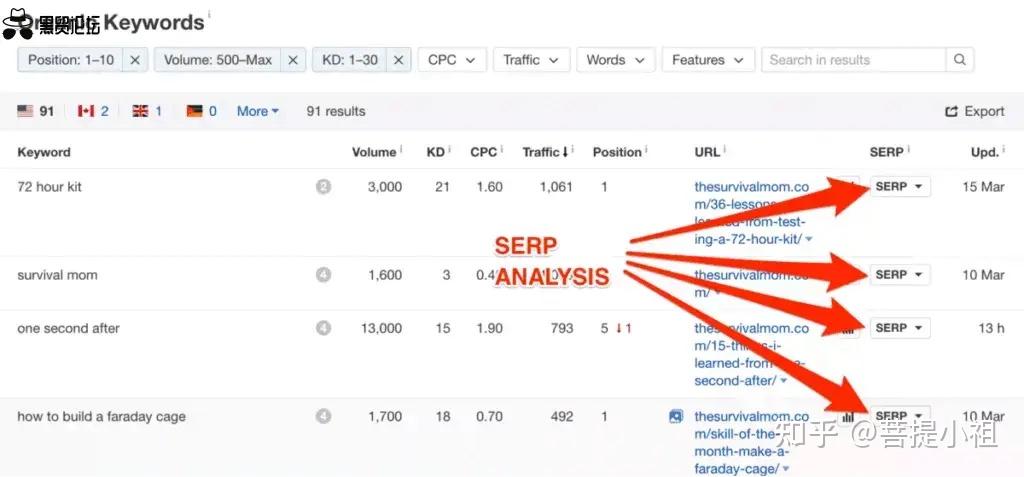Open the More countries menu
The height and width of the screenshot is (477, 1024).
click(x=258, y=111)
